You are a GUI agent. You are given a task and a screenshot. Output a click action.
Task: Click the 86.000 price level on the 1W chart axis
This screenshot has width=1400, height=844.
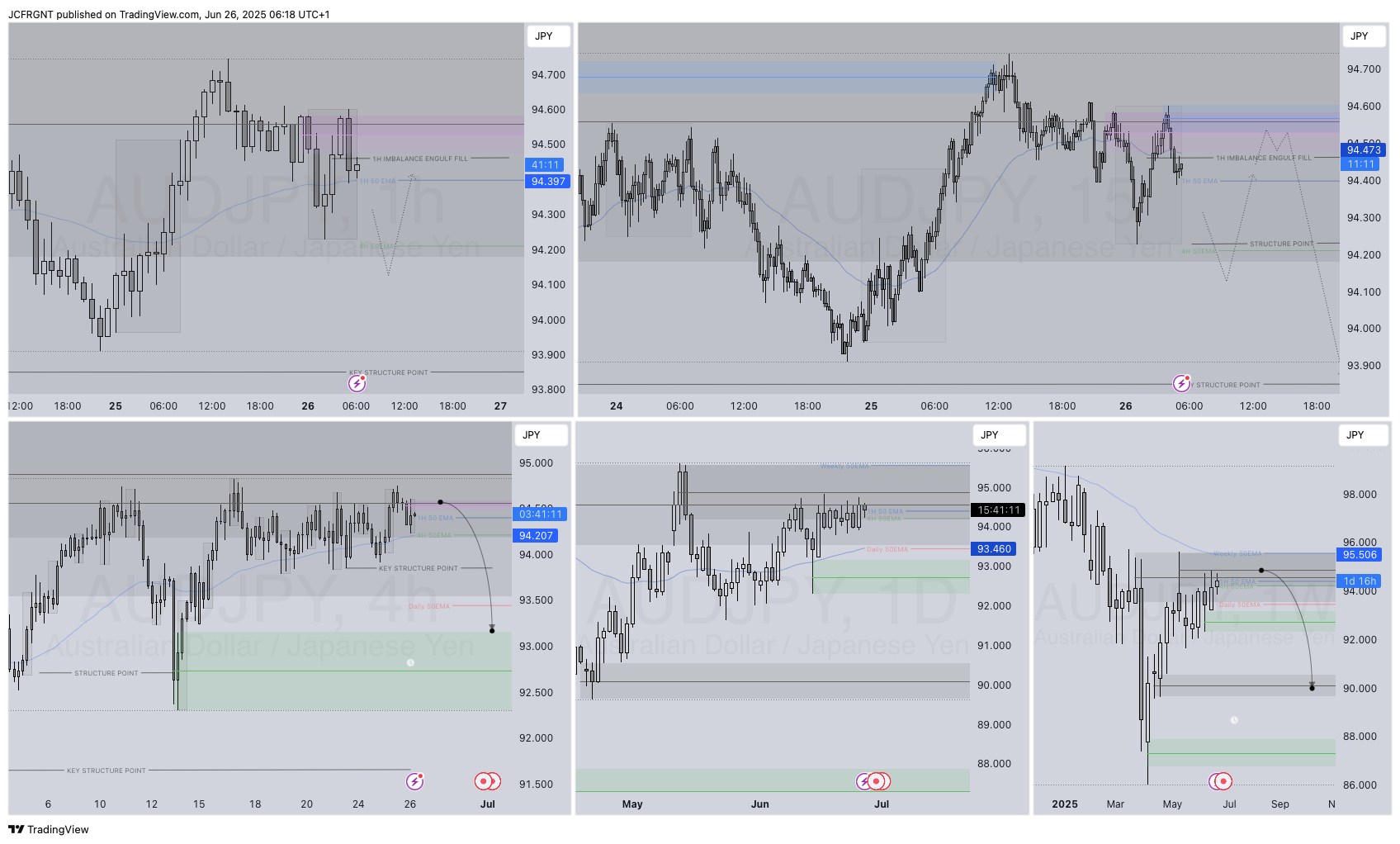(1360, 785)
